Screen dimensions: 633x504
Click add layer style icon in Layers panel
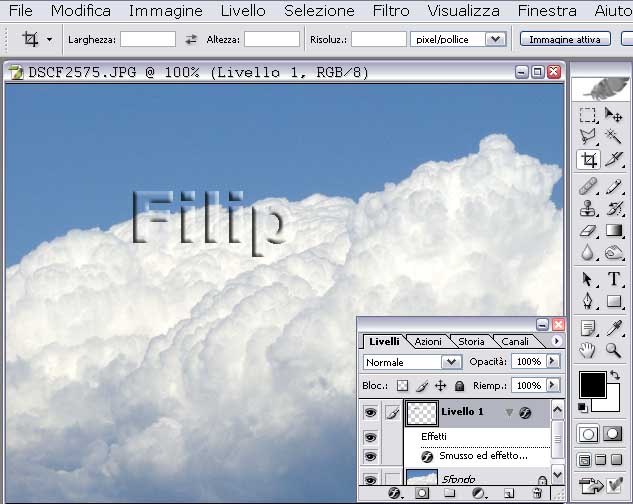coord(394,493)
